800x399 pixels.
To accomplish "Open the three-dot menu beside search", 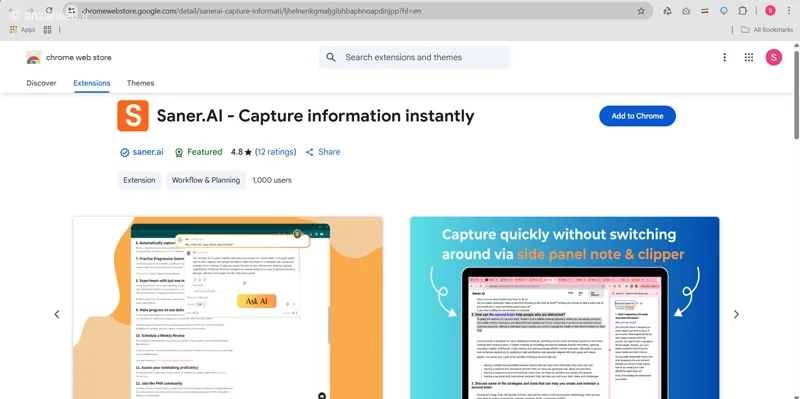I will [724, 58].
